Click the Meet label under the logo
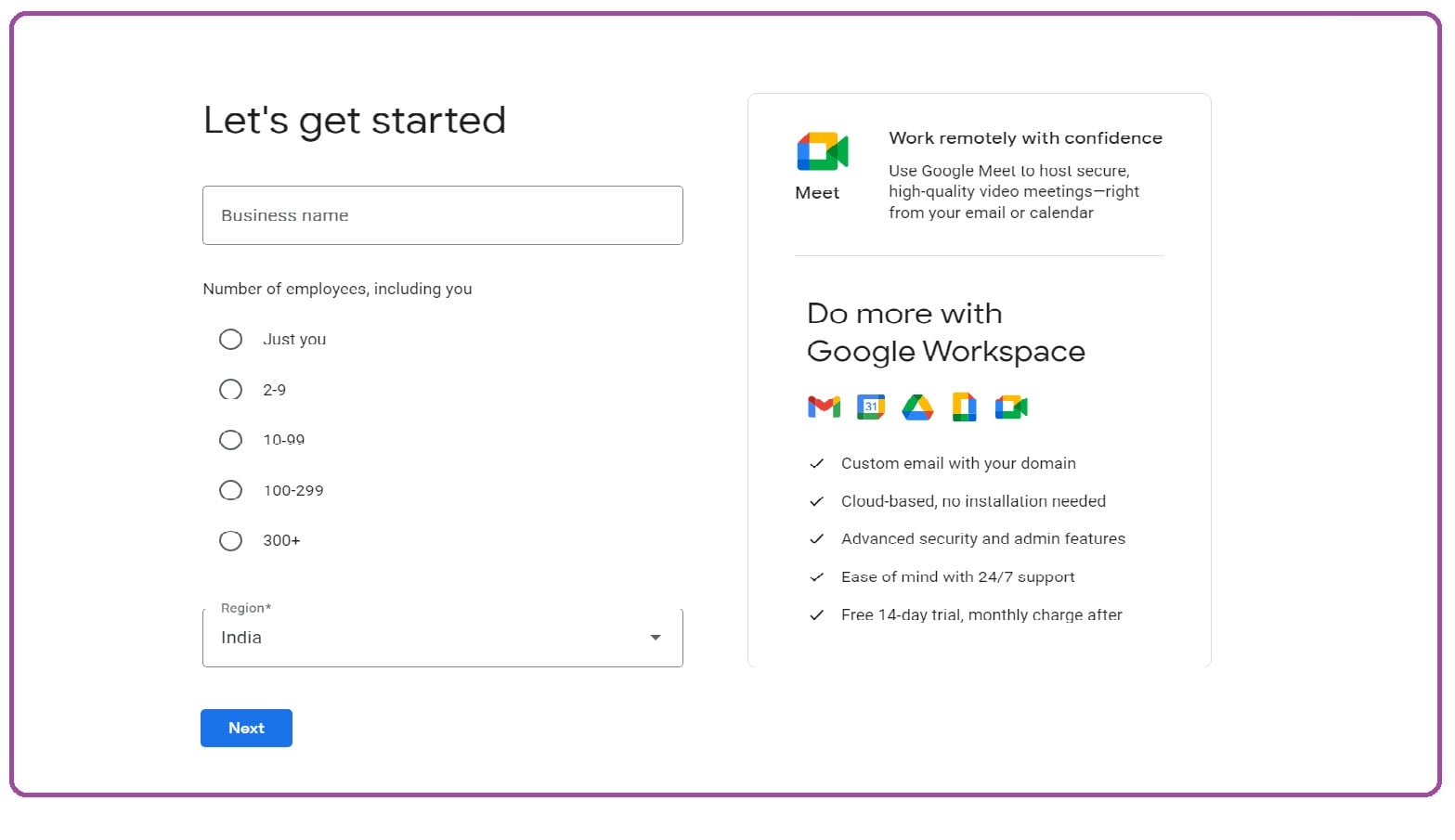 [x=817, y=192]
